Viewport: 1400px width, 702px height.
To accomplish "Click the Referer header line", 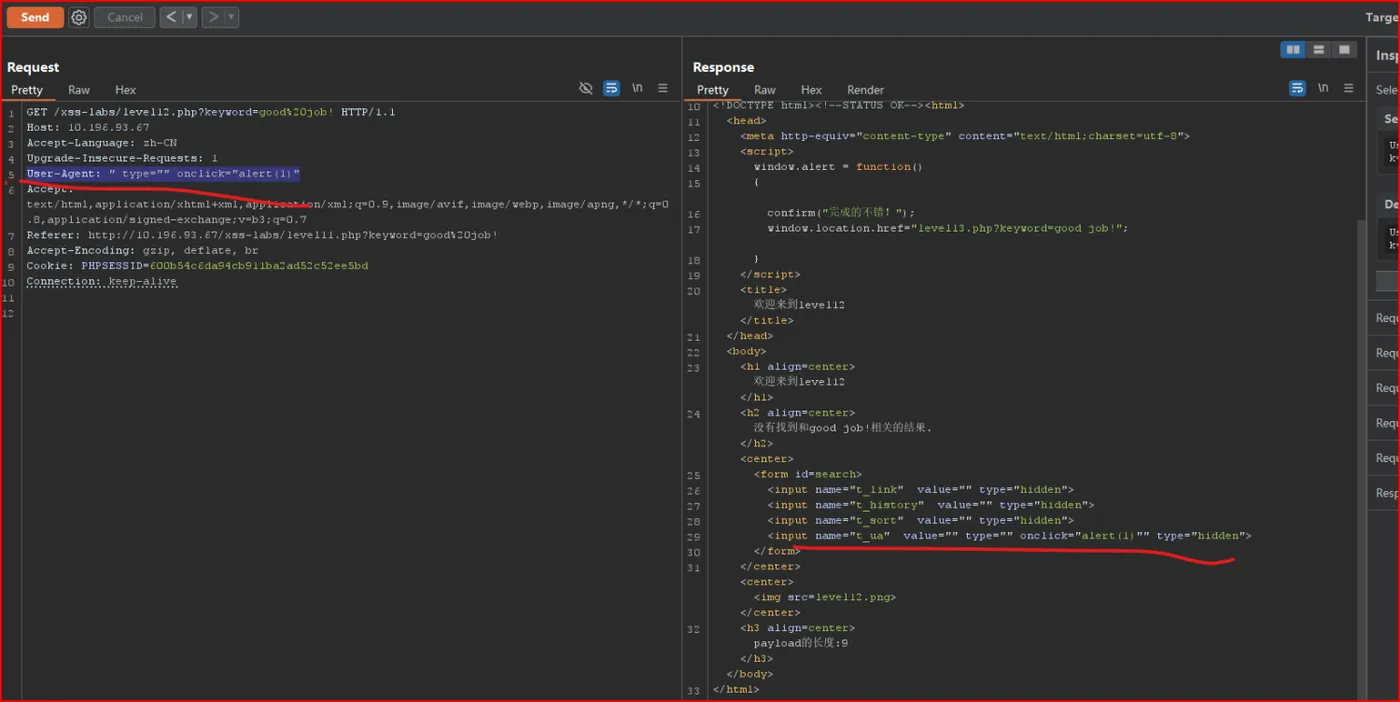I will point(262,235).
